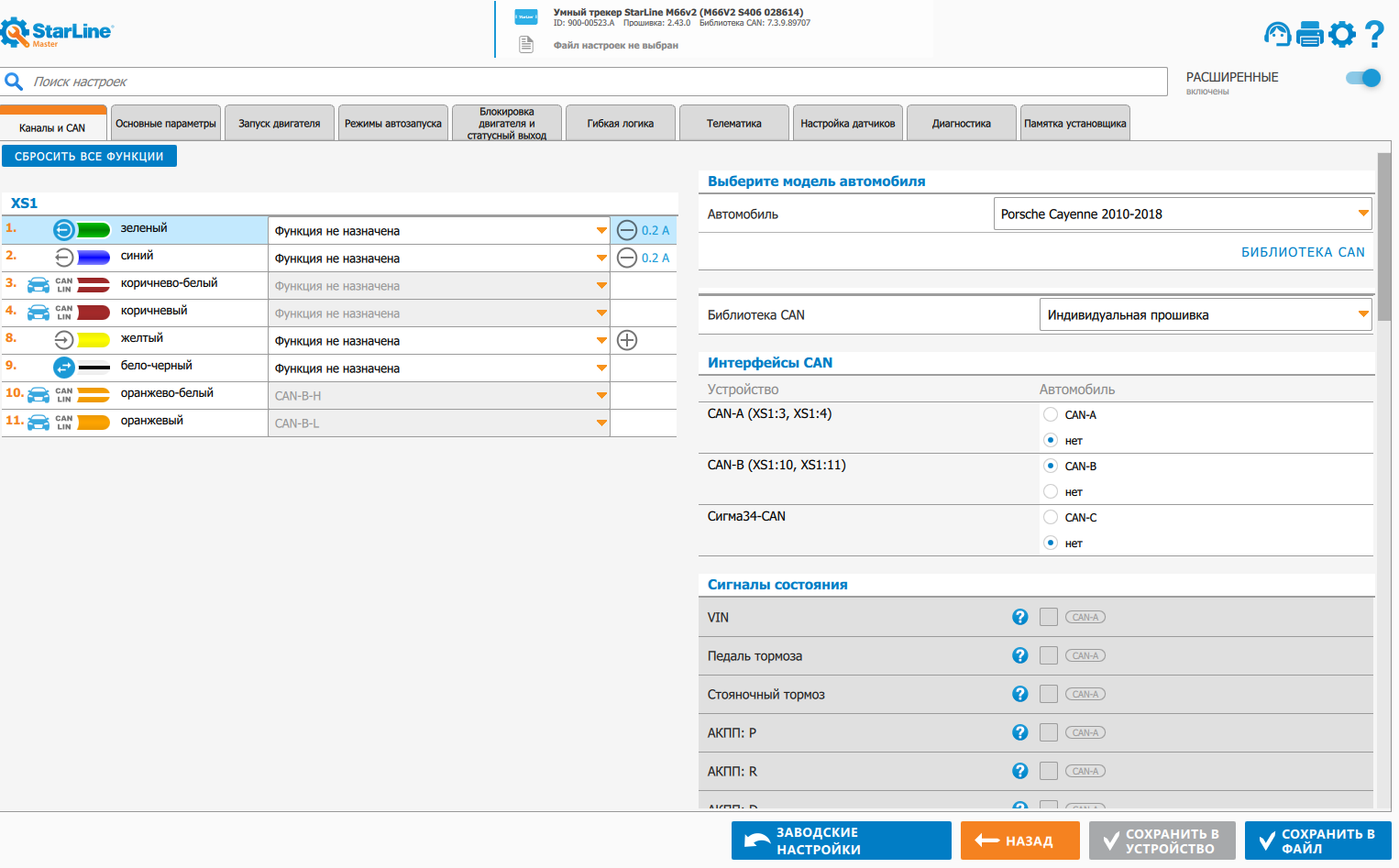
Task: Click help icon beside Педаль тормоза
Action: (1019, 655)
